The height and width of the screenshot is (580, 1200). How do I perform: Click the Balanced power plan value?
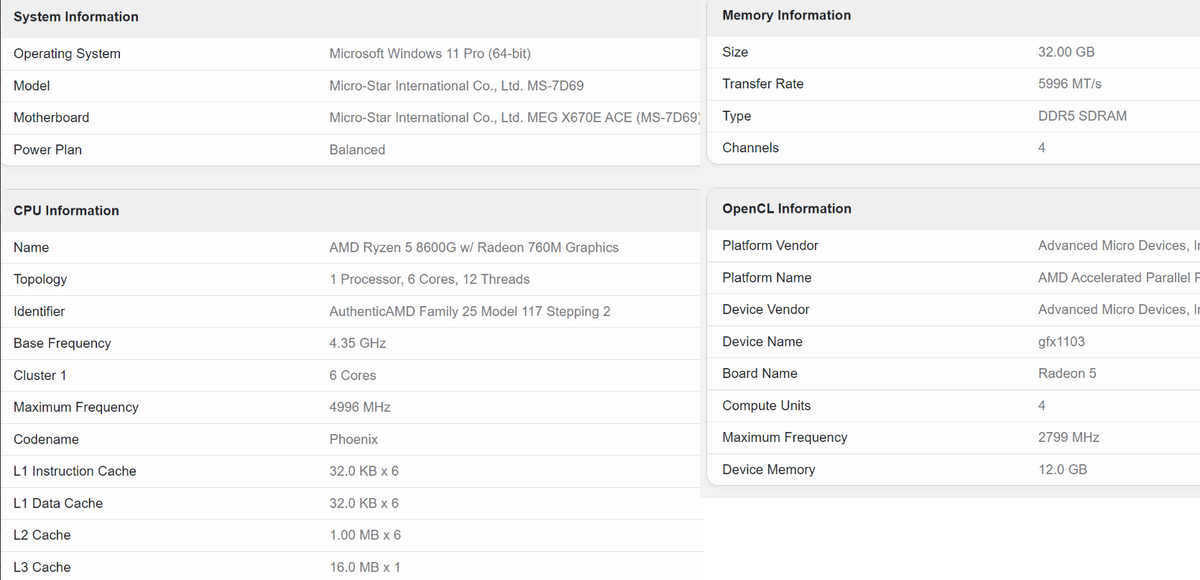(x=357, y=150)
